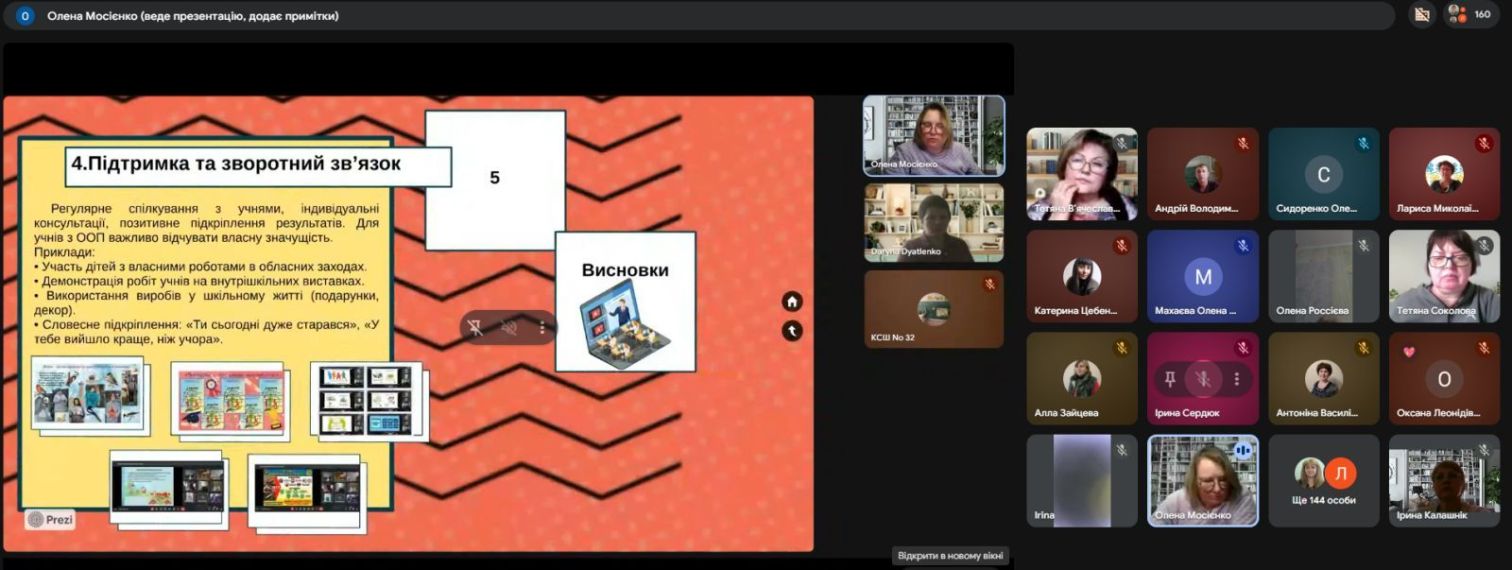Expand the 'Ще 144 особи' tile
This screenshot has width=1512, height=570.
1324,480
